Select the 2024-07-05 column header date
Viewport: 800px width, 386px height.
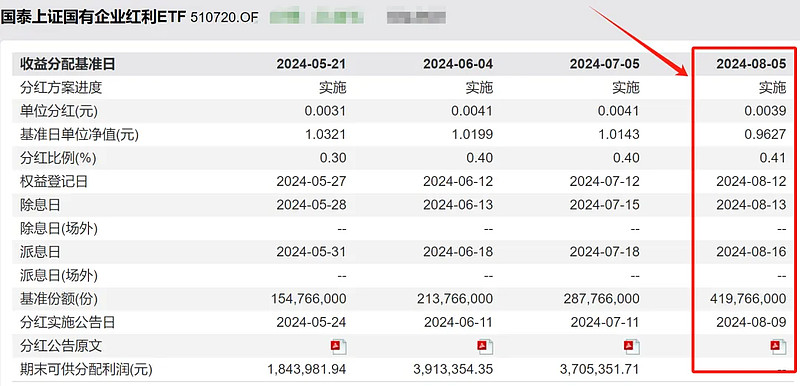[605, 64]
